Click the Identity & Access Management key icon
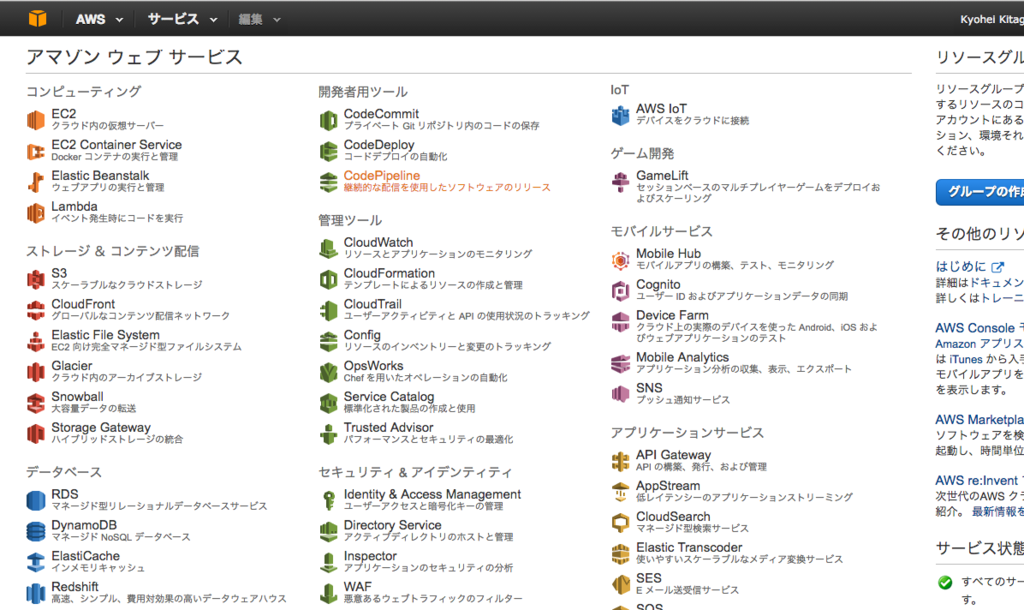 pyautogui.click(x=328, y=500)
